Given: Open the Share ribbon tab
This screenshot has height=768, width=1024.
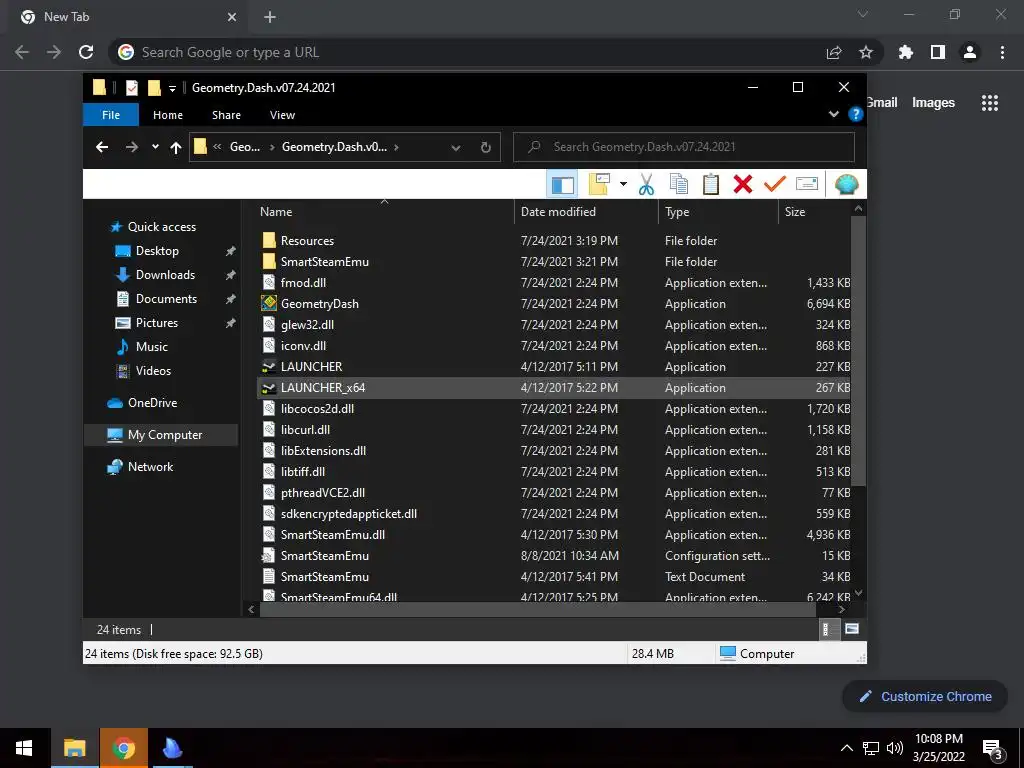Looking at the screenshot, I should [x=226, y=115].
